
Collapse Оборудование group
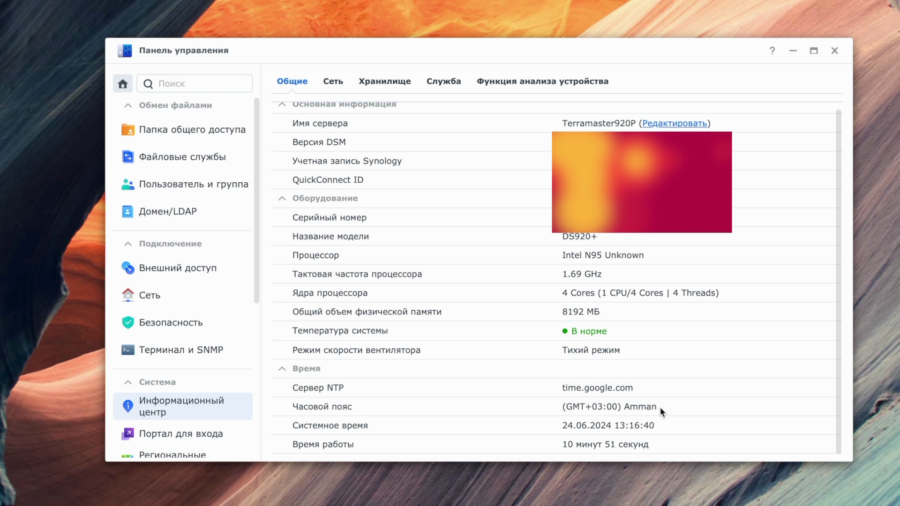[x=282, y=198]
